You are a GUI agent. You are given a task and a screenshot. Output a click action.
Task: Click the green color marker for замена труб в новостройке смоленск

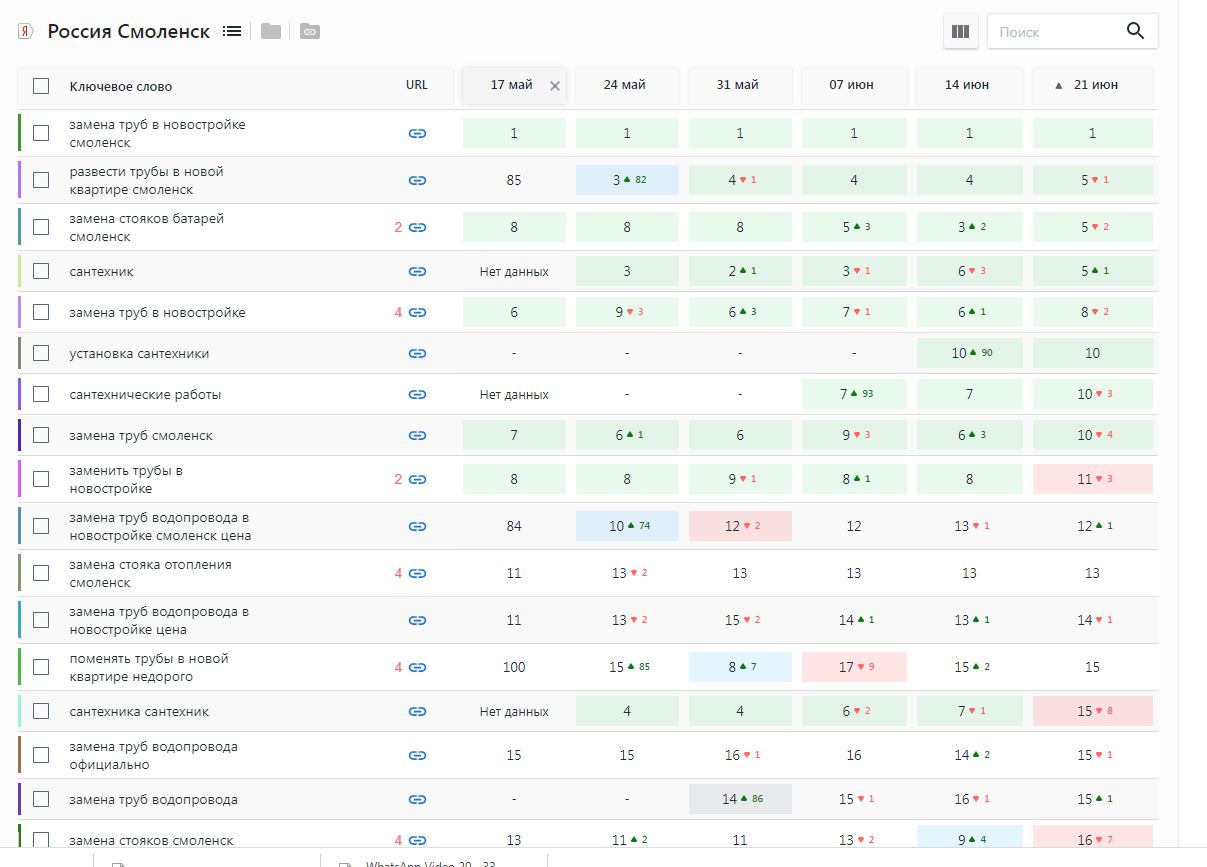click(x=20, y=133)
